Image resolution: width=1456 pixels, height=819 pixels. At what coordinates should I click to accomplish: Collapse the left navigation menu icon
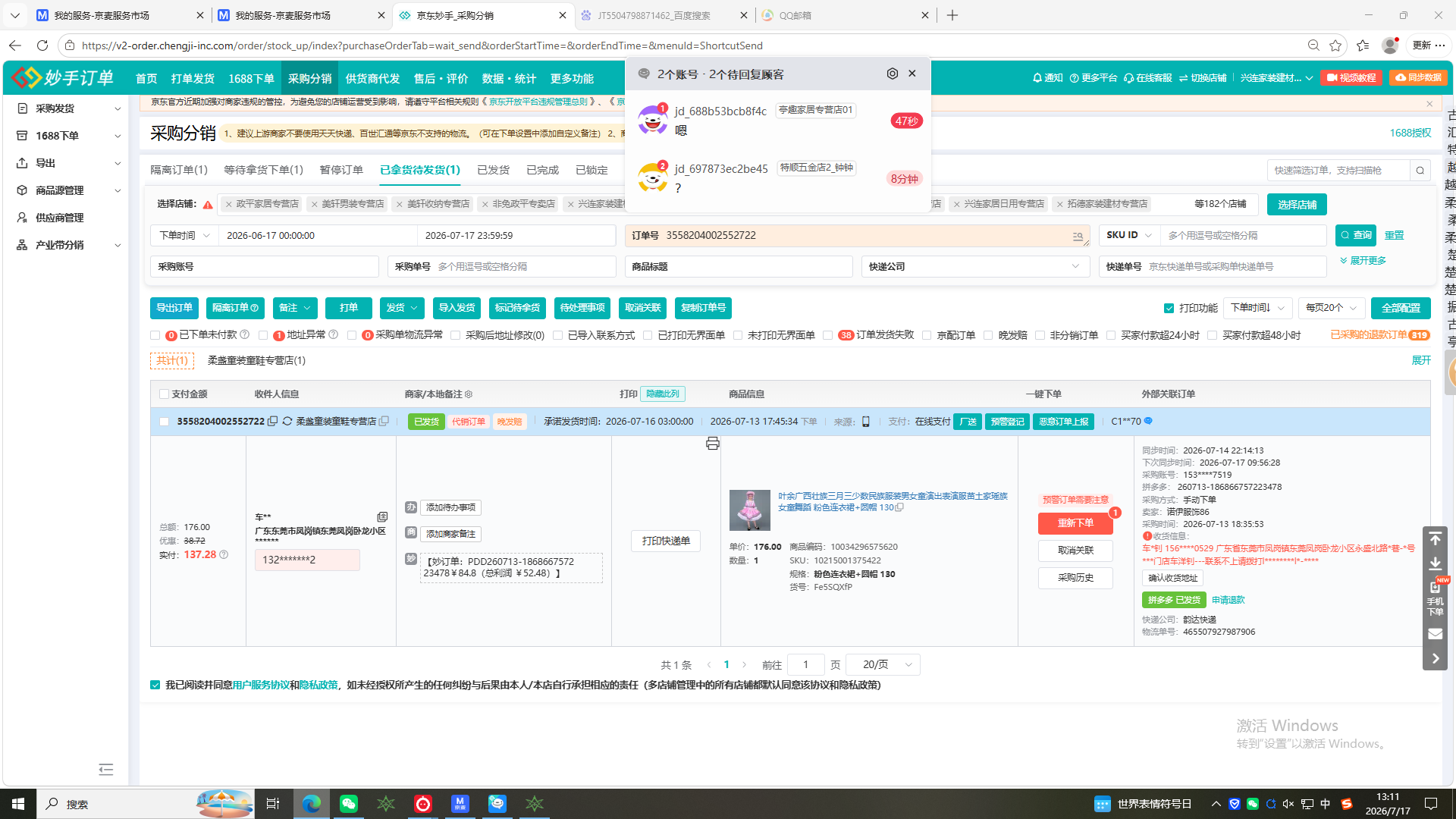pos(106,770)
